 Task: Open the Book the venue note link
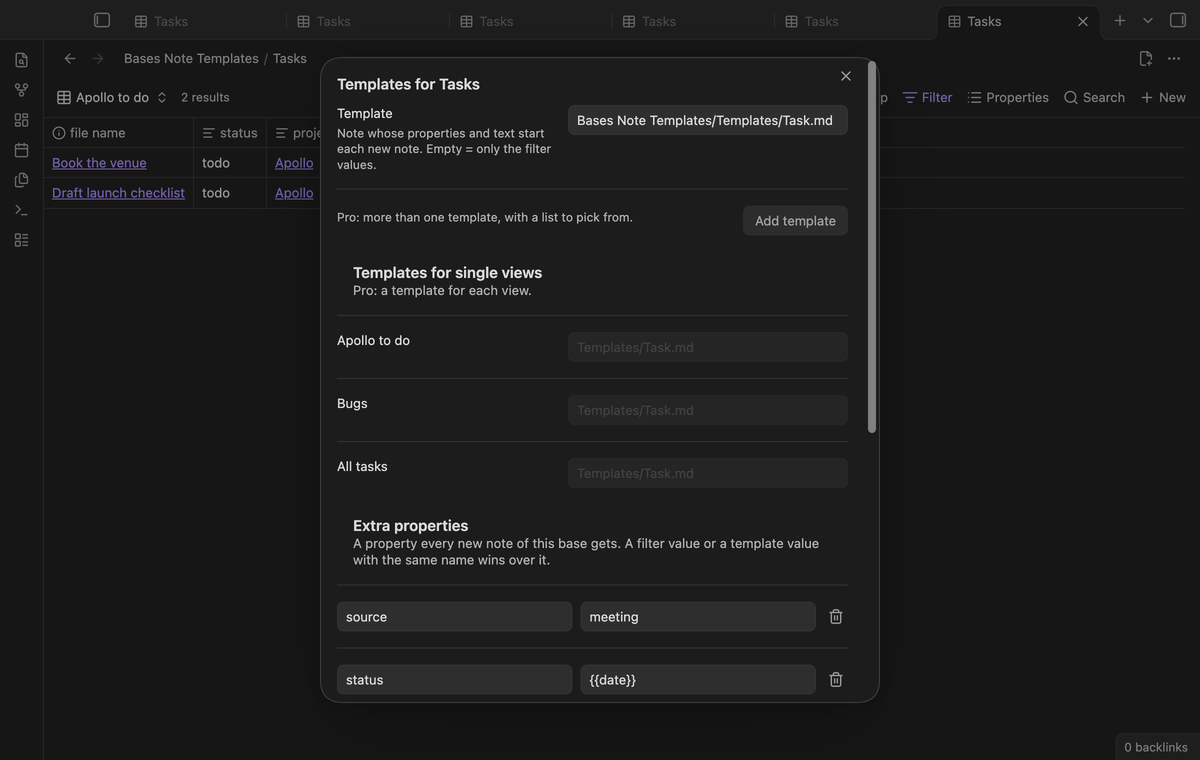click(x=99, y=163)
